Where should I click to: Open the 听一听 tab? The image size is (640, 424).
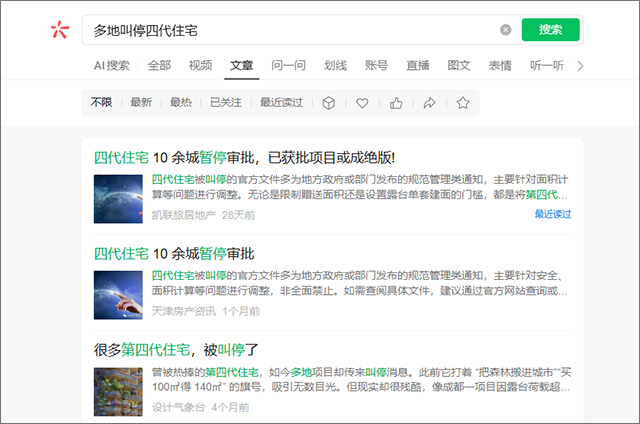coord(547,65)
